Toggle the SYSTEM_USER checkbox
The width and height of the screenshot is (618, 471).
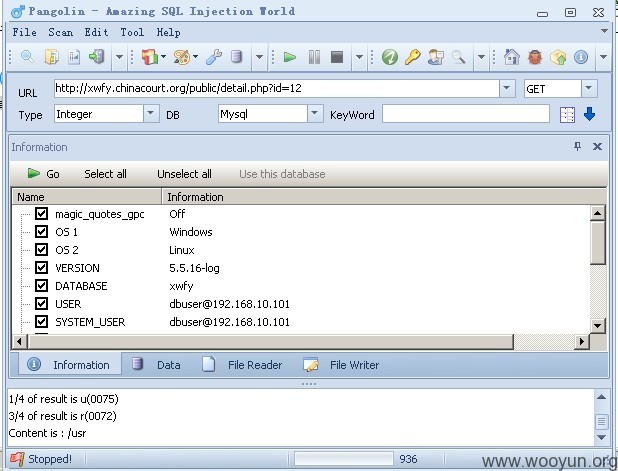click(41, 322)
